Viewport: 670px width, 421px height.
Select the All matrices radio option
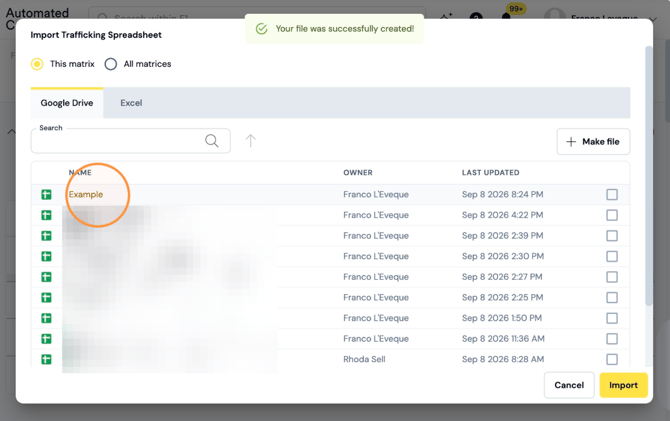point(111,64)
